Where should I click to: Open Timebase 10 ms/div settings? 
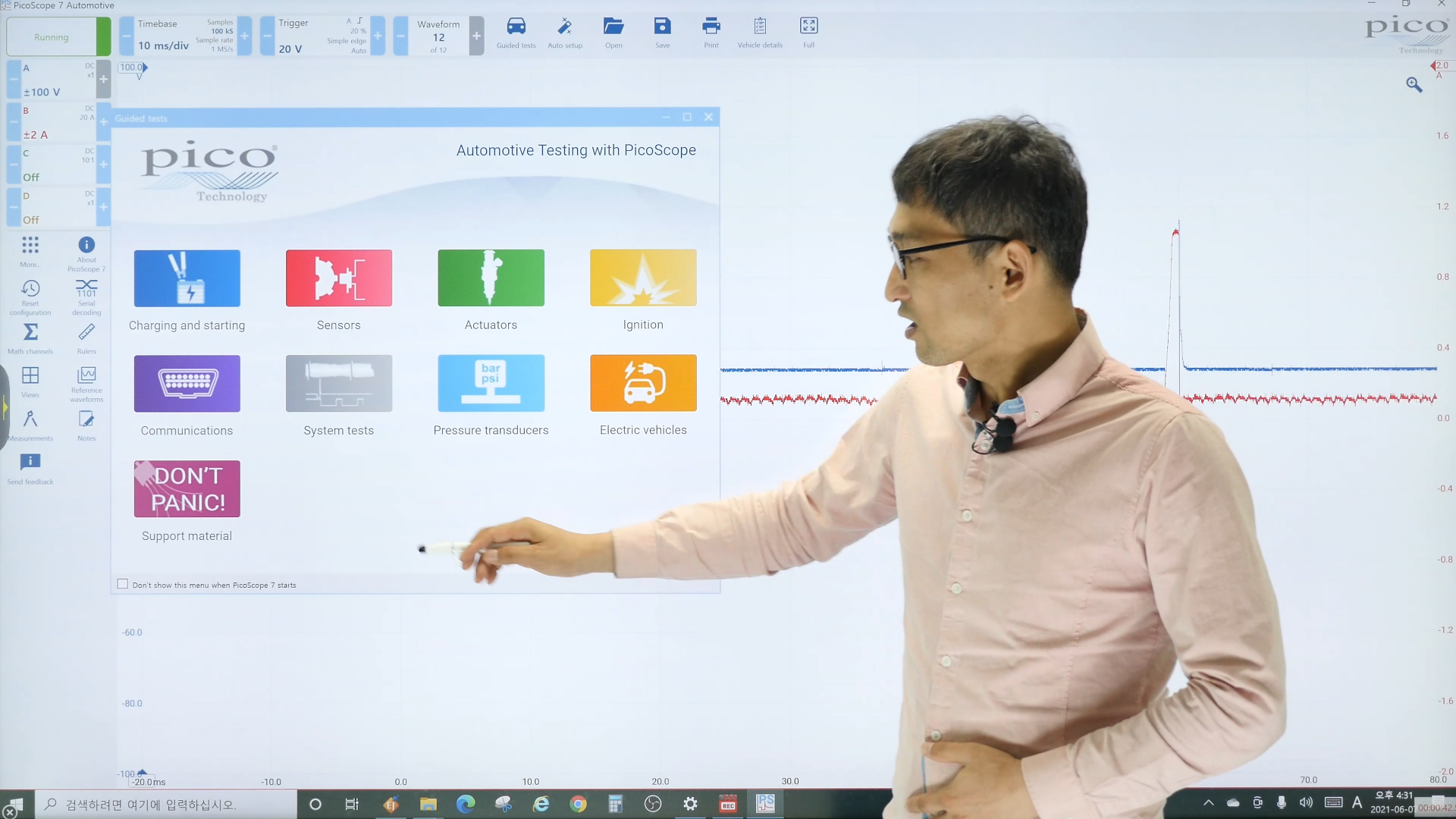click(186, 36)
